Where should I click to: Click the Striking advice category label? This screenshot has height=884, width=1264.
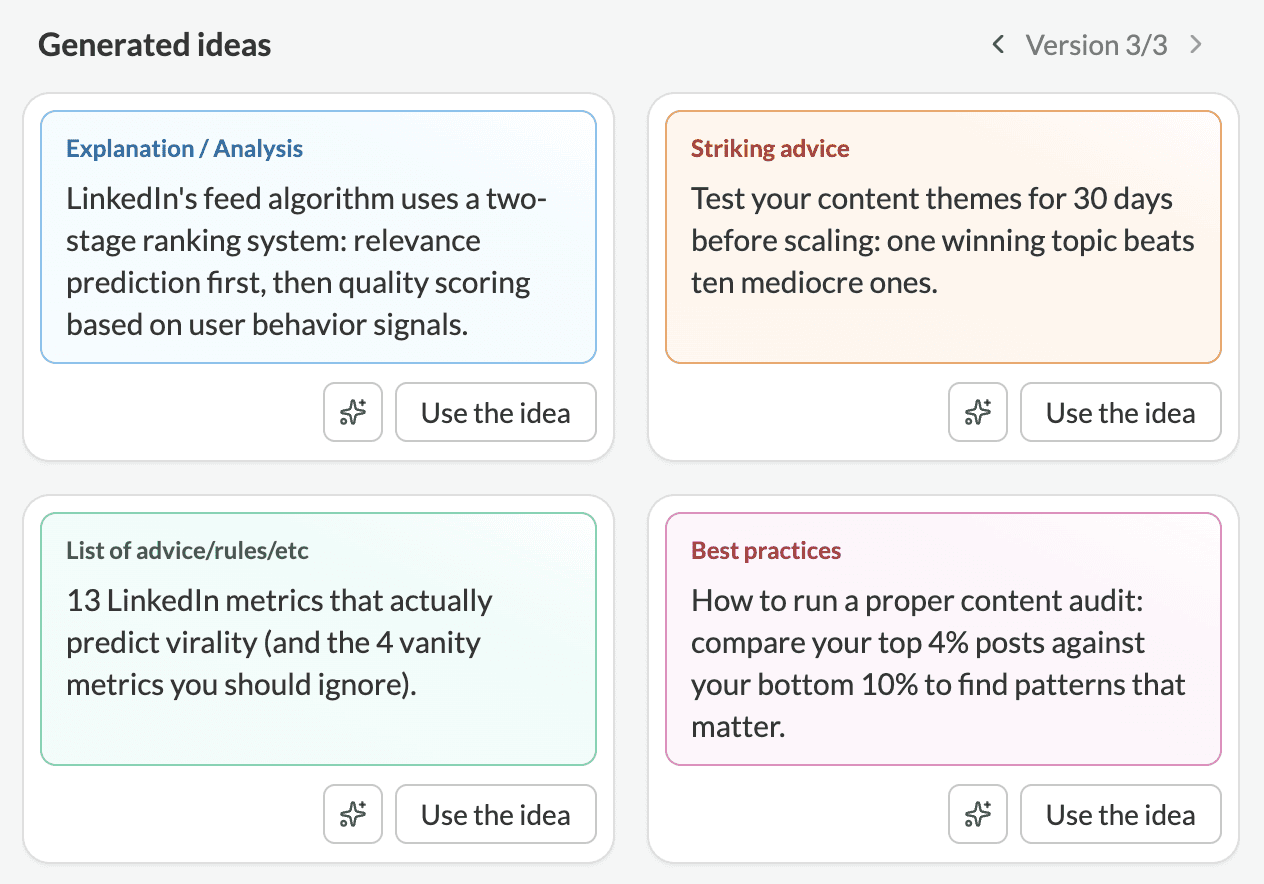point(770,149)
